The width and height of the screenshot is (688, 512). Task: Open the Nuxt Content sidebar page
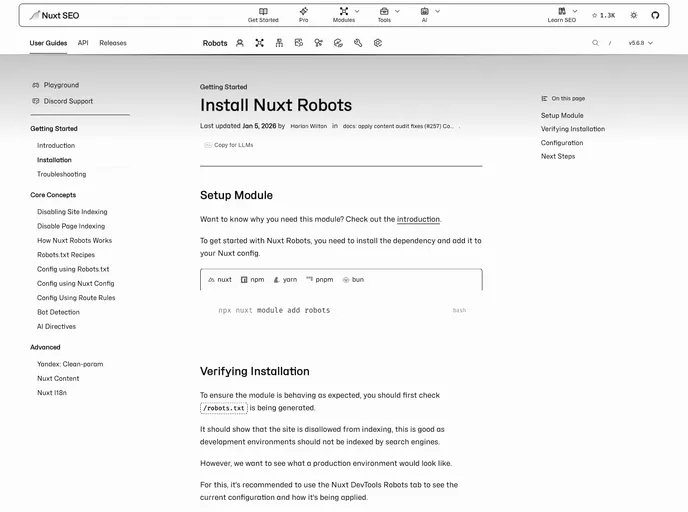pos(58,379)
